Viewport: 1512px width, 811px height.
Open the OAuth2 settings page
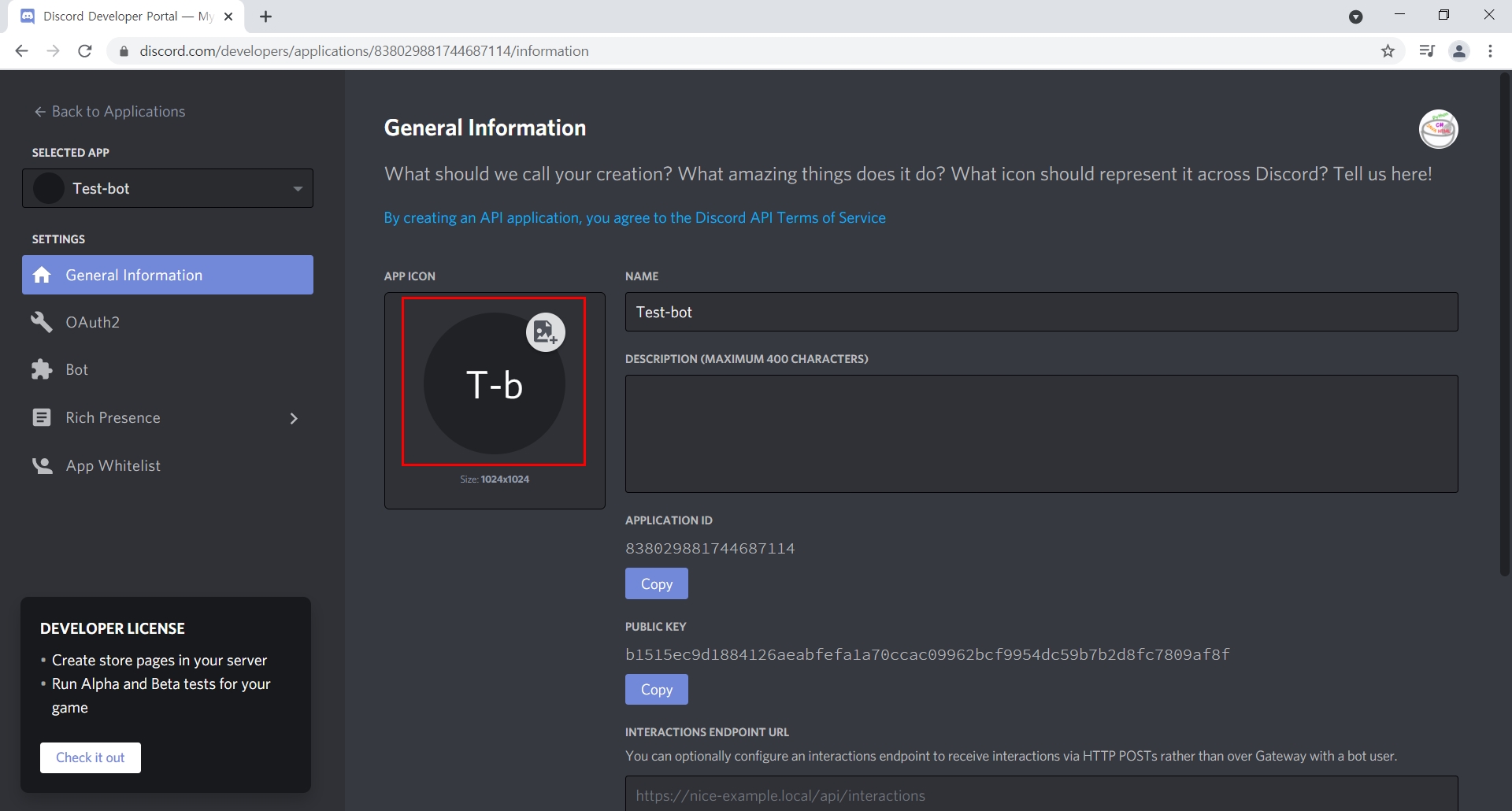click(x=168, y=322)
